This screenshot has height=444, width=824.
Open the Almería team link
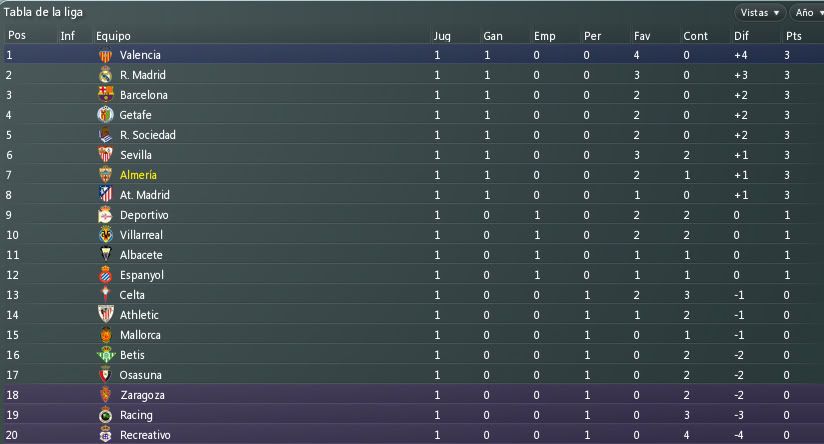click(138, 175)
